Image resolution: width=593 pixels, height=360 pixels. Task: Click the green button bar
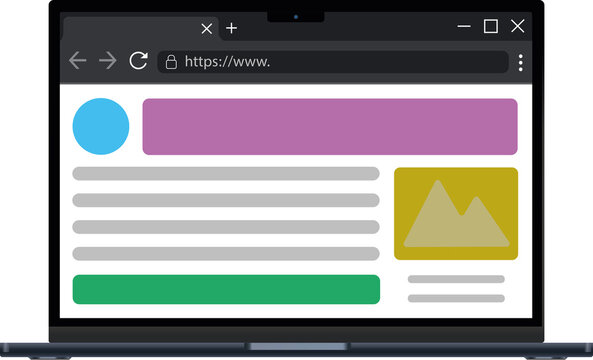tap(226, 289)
